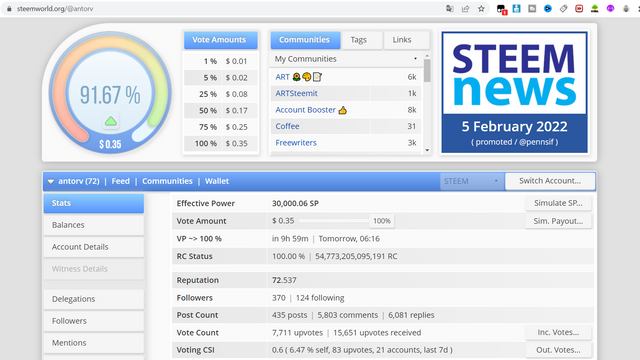Click the blue floppy disk extension icon
This screenshot has height=360, width=640.
pos(516,9)
